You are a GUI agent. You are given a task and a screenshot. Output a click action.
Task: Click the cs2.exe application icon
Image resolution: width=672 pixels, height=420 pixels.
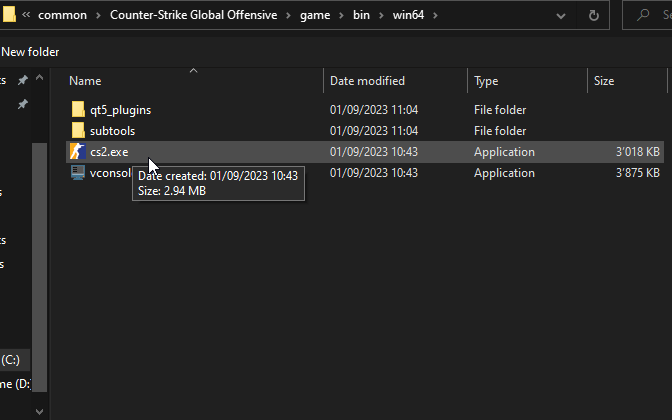click(78, 152)
